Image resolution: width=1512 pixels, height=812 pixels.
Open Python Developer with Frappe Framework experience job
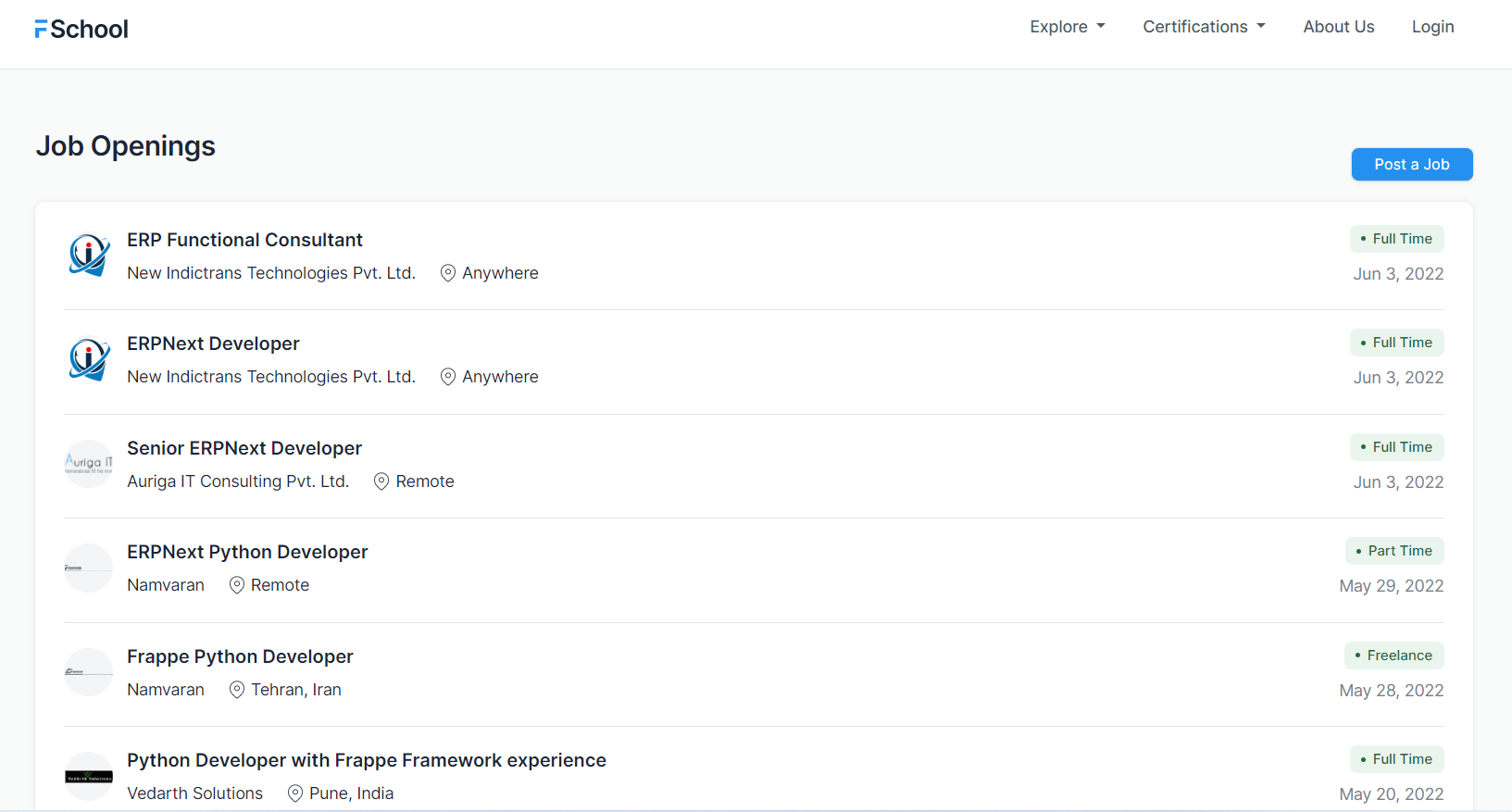point(367,760)
